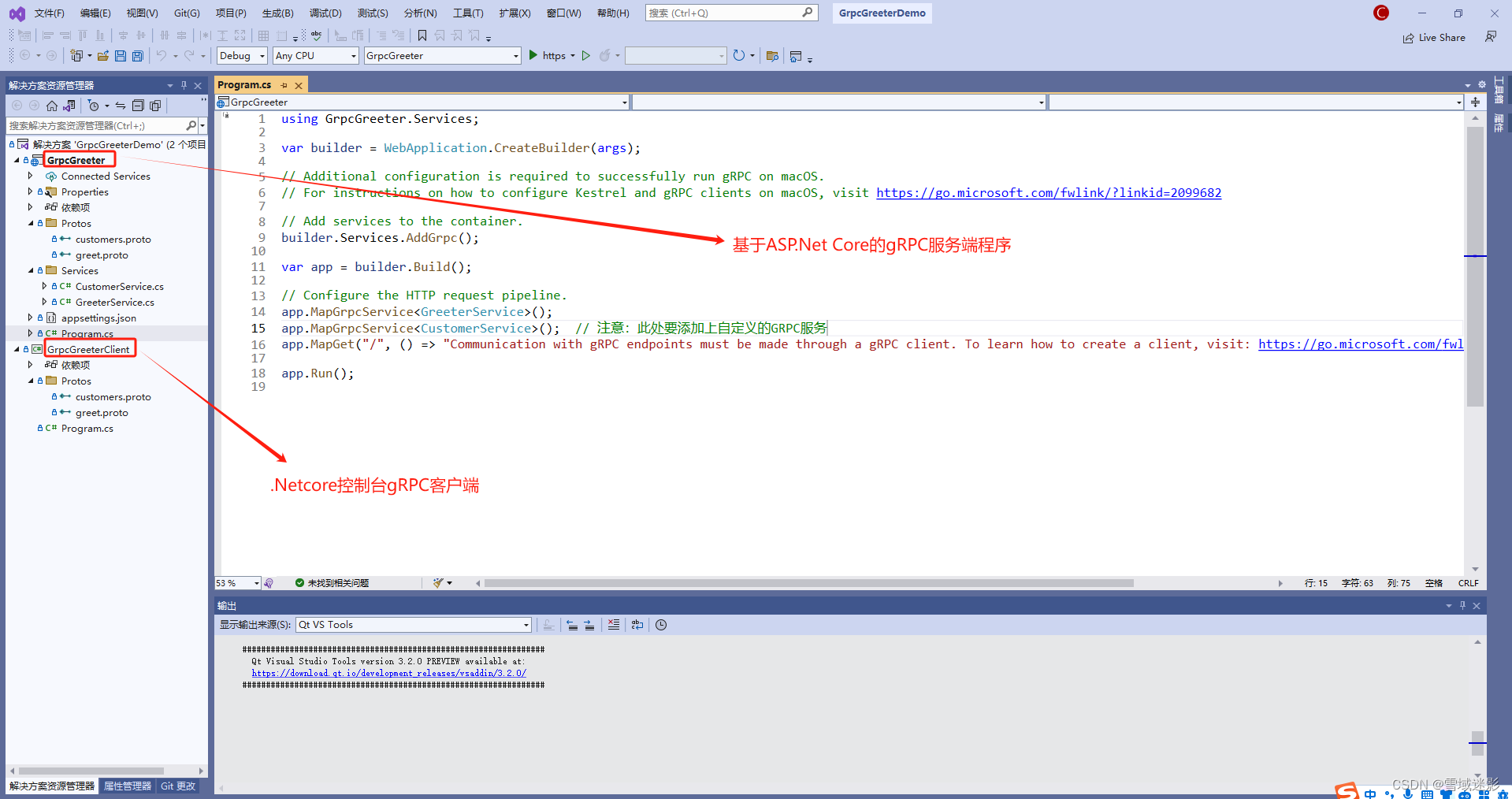Click the Solution Explorer search box
This screenshot has height=799, width=1512.
coord(95,124)
